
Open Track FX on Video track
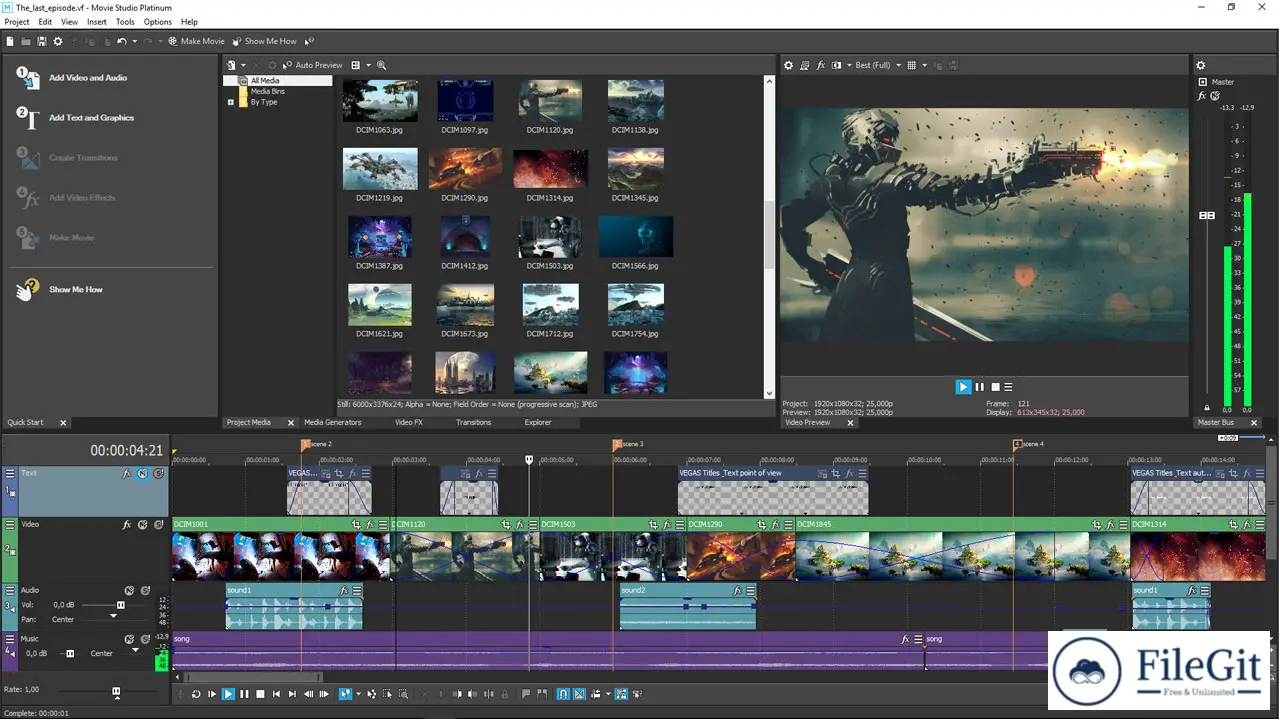127,524
